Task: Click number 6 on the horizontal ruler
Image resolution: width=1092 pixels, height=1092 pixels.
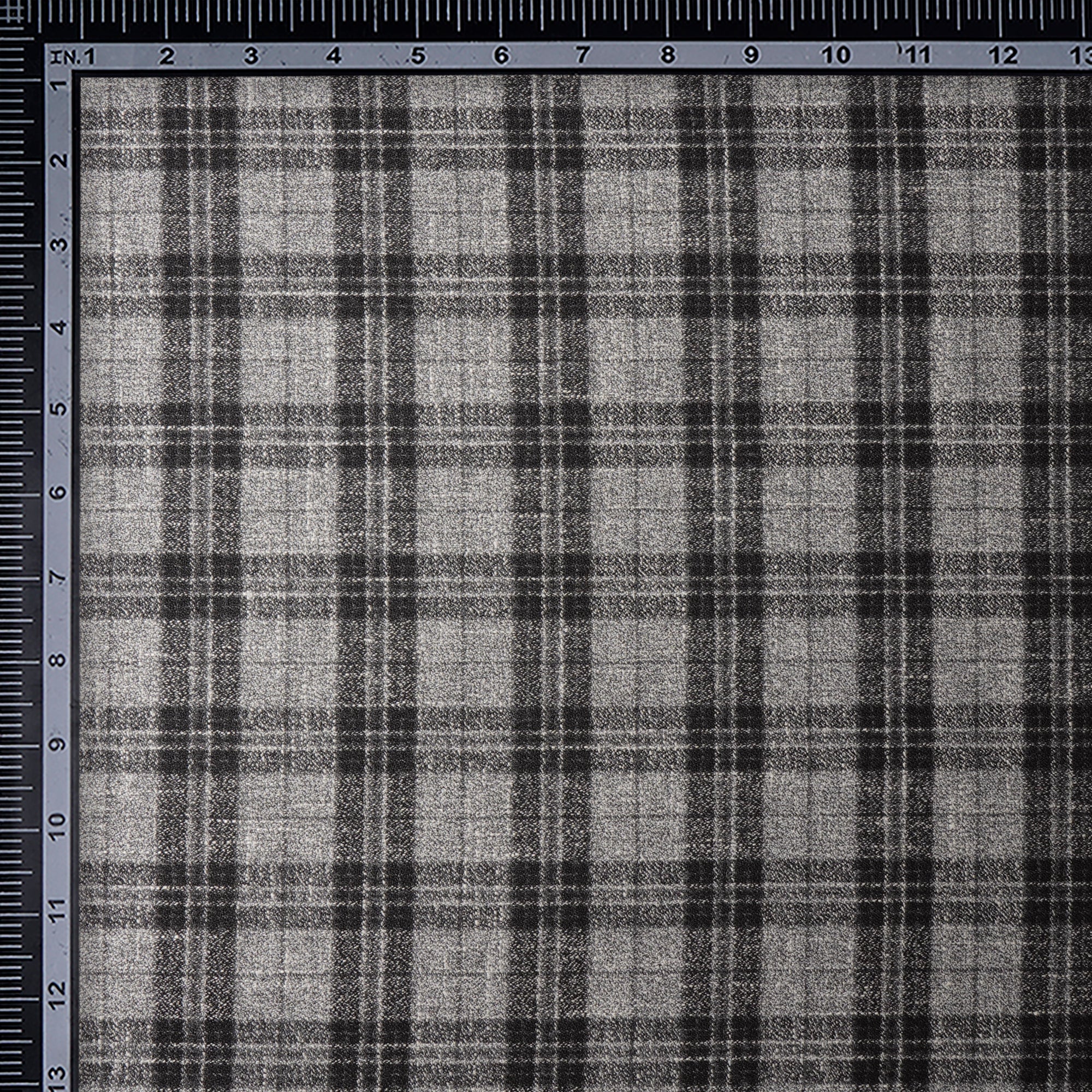Action: point(501,56)
